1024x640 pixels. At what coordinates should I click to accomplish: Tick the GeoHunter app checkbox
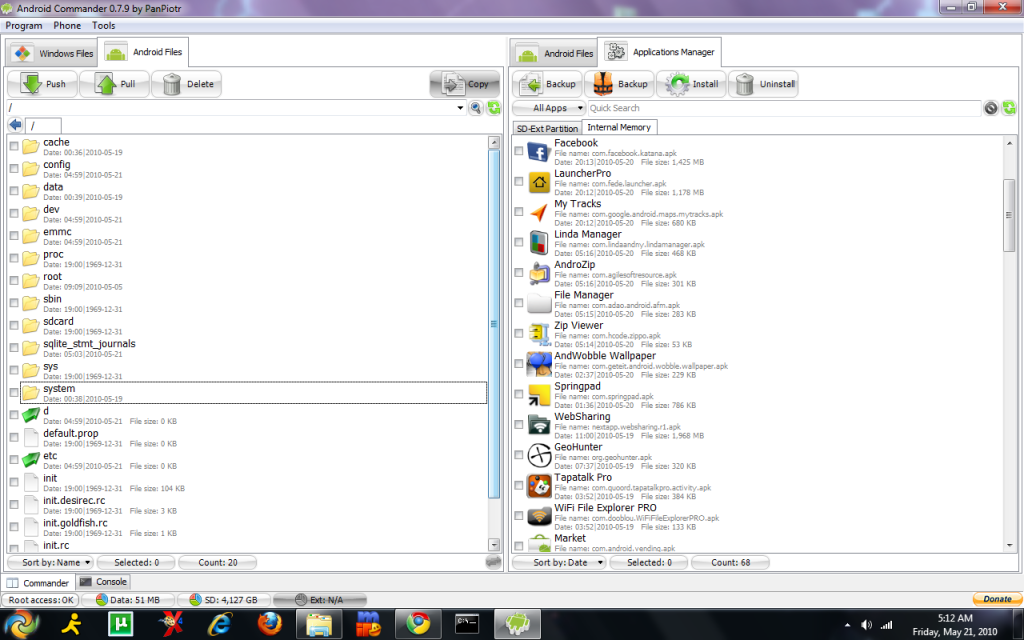tap(519, 455)
